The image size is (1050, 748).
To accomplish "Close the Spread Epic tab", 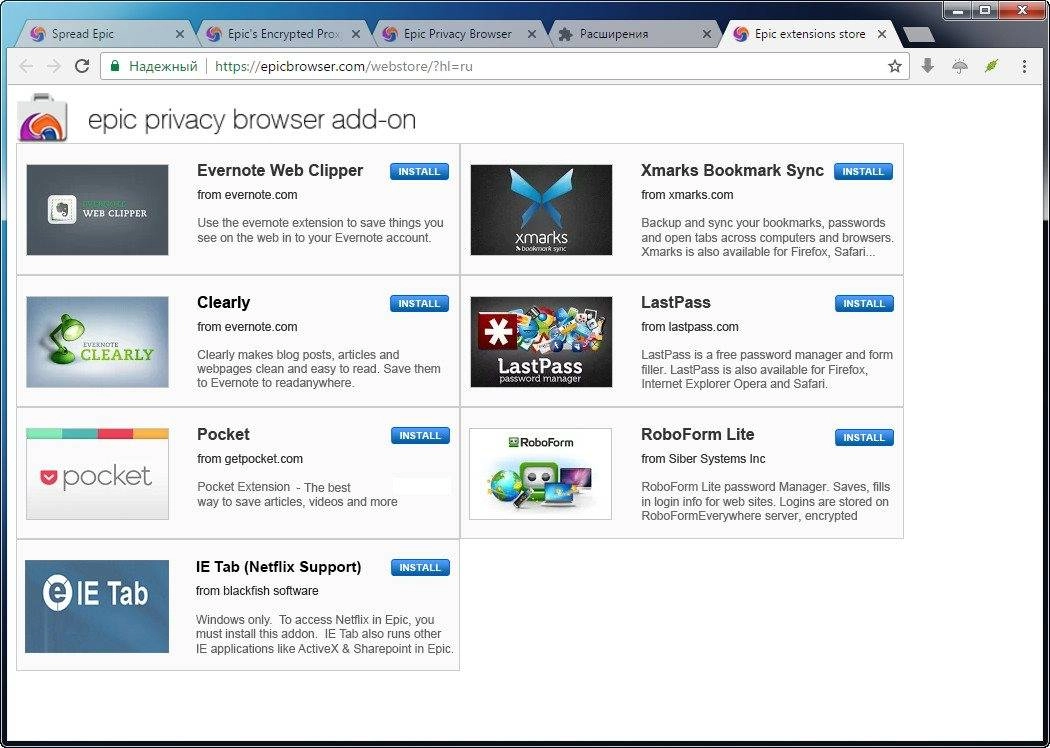I will [x=179, y=33].
